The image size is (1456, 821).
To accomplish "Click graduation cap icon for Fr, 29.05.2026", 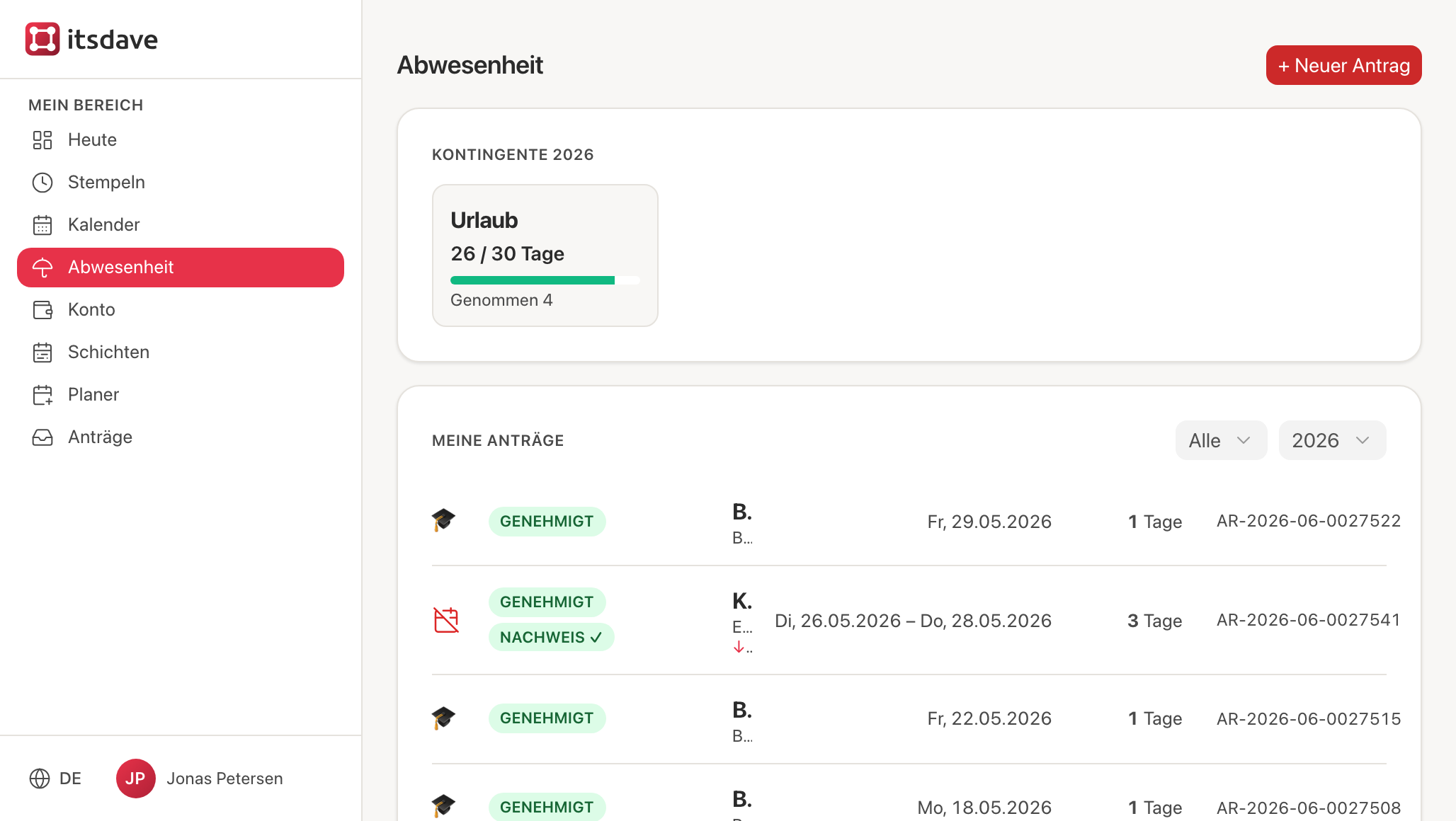I will point(443,520).
